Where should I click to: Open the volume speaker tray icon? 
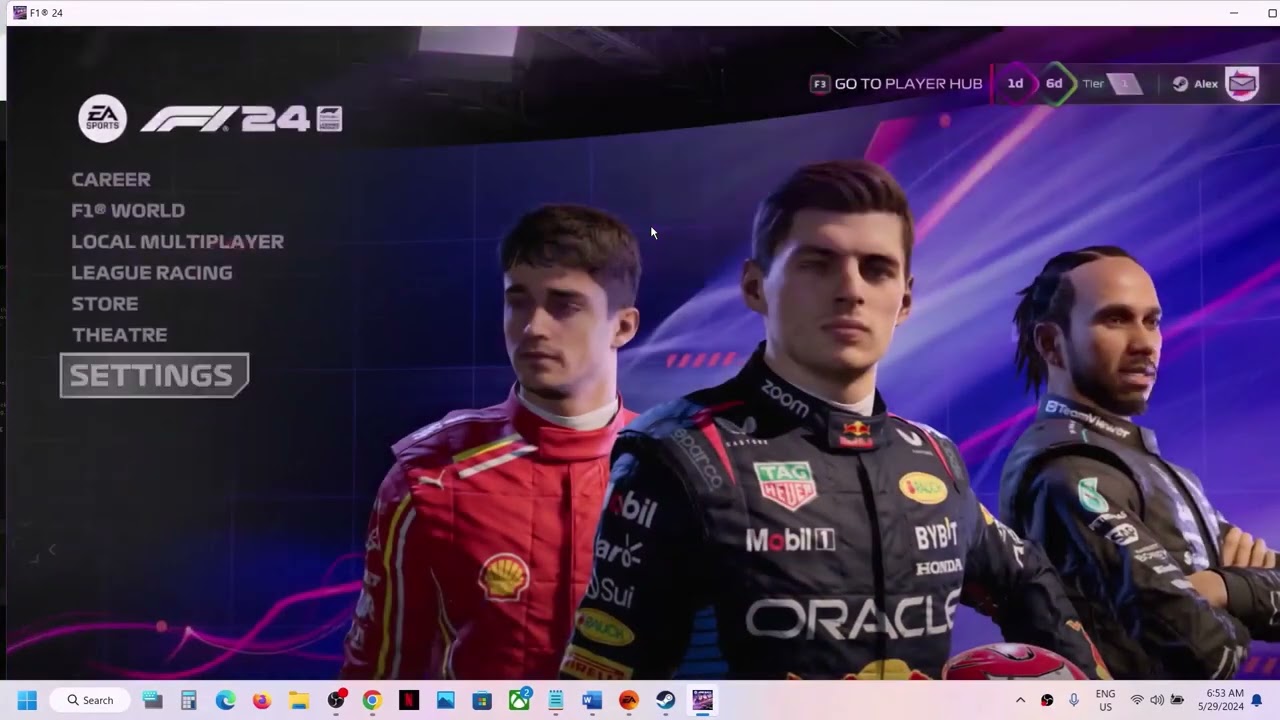click(x=1157, y=700)
